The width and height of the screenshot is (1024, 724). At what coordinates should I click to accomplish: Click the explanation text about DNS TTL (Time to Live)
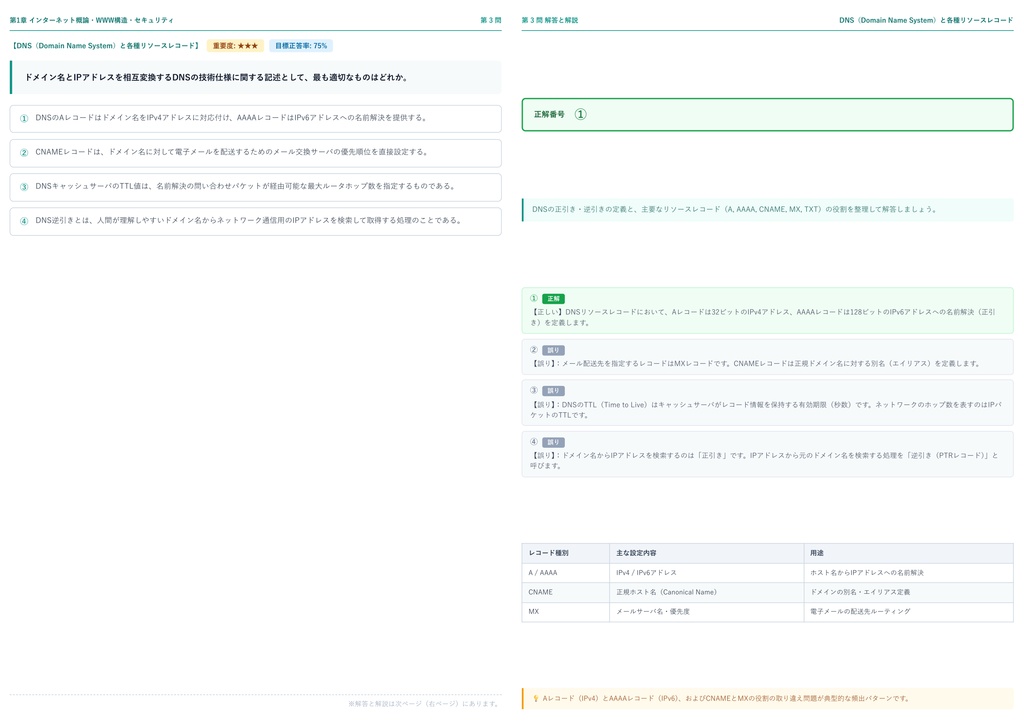[765, 409]
